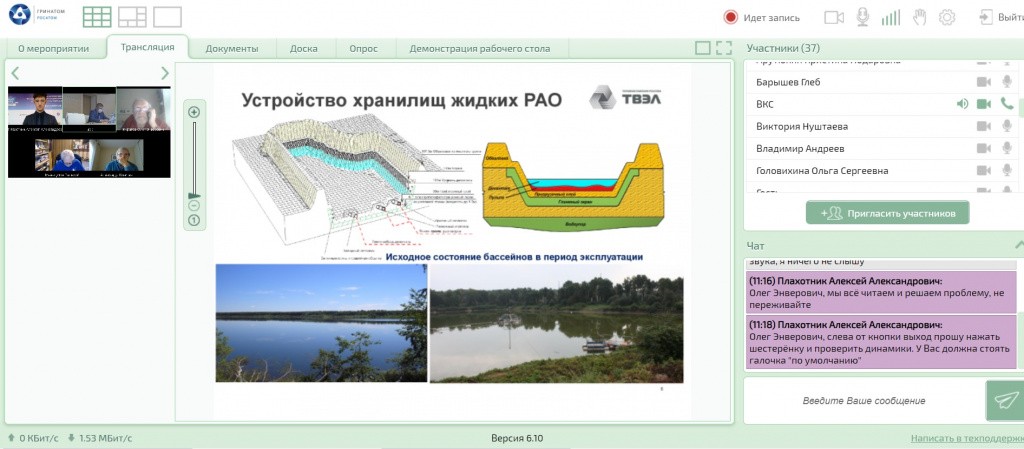Switch to the Трансляция tab

tap(148, 47)
